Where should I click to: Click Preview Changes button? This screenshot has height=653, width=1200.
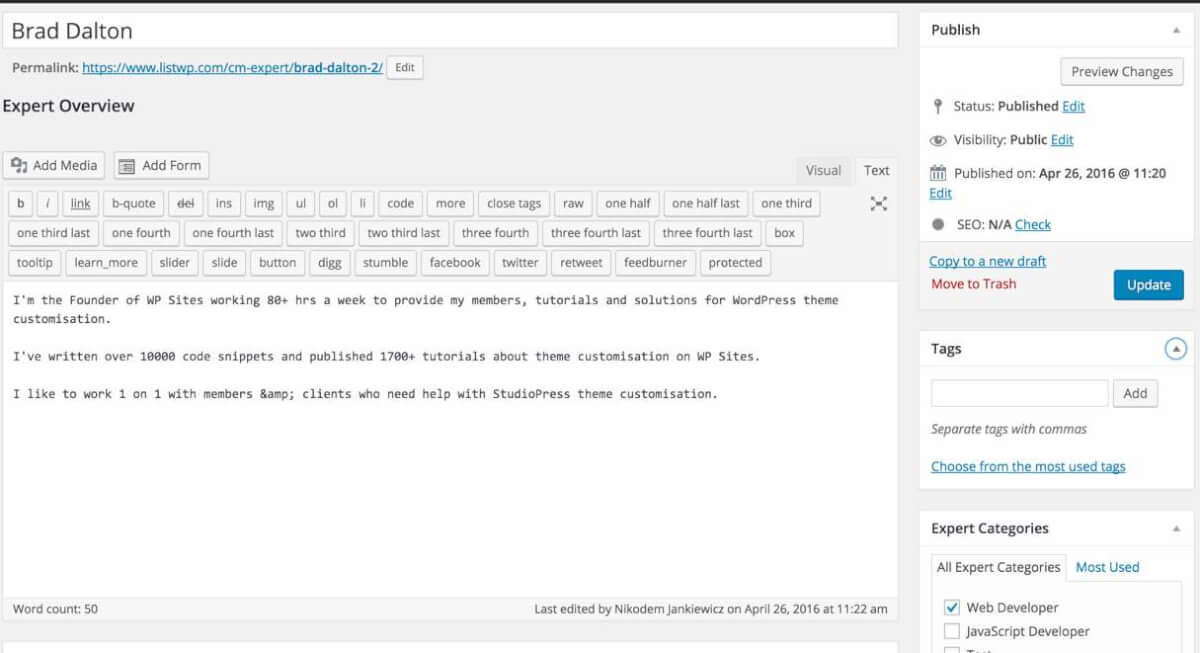(x=1121, y=72)
